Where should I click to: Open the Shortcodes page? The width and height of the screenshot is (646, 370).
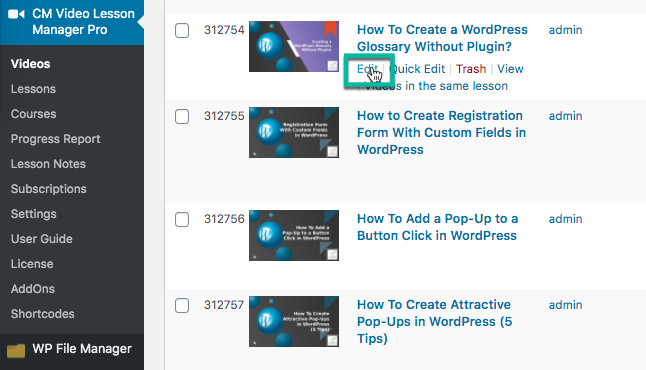[x=42, y=314]
